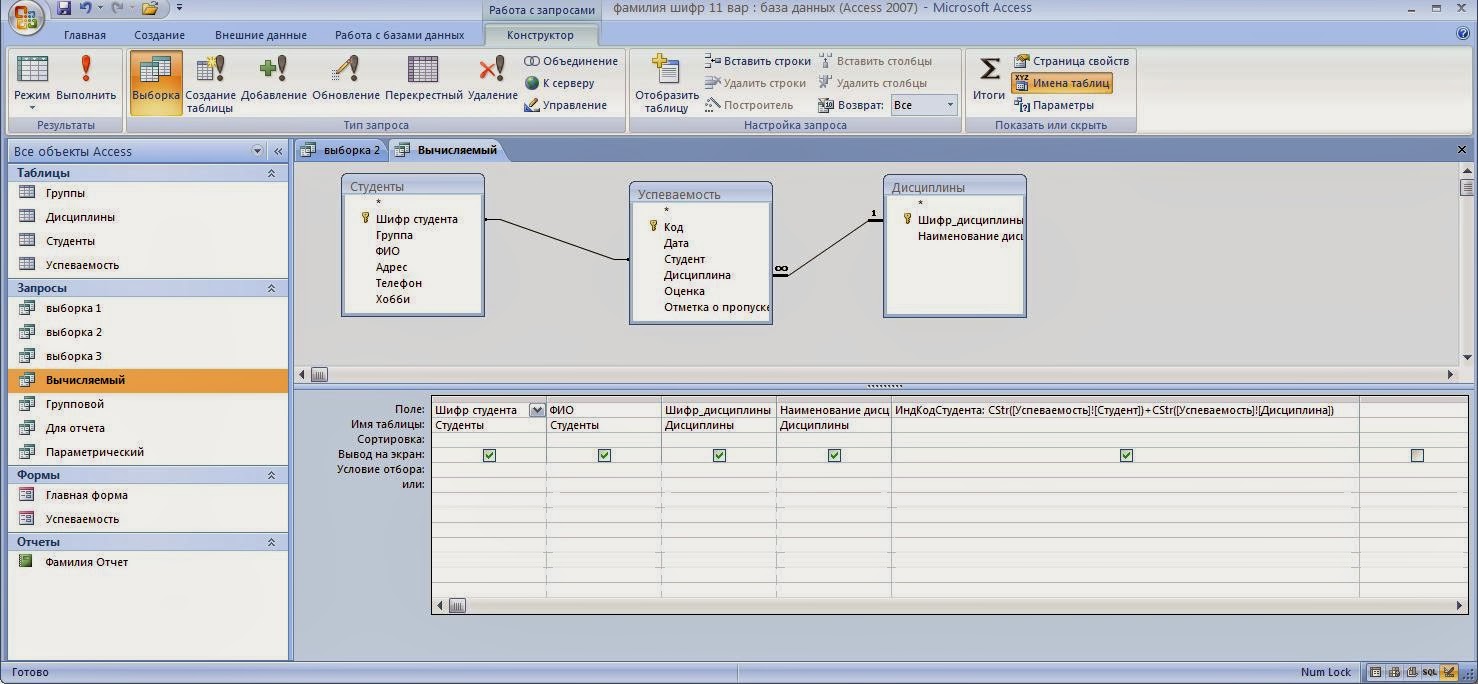This screenshot has width=1478, height=684.
Task: Toggle Итоги totals row
Action: pyautogui.click(x=989, y=81)
